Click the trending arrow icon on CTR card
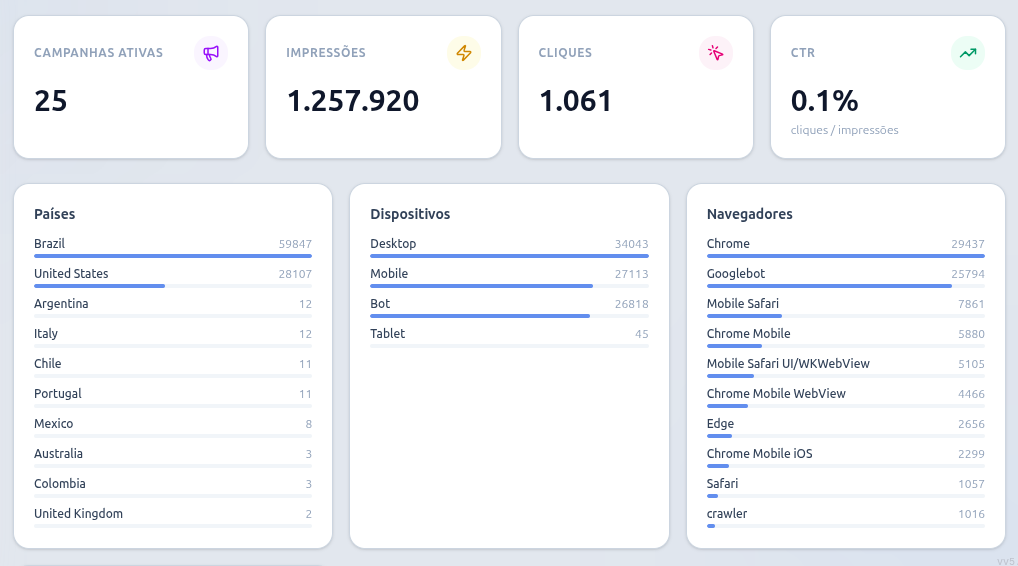1018x566 pixels. point(968,53)
